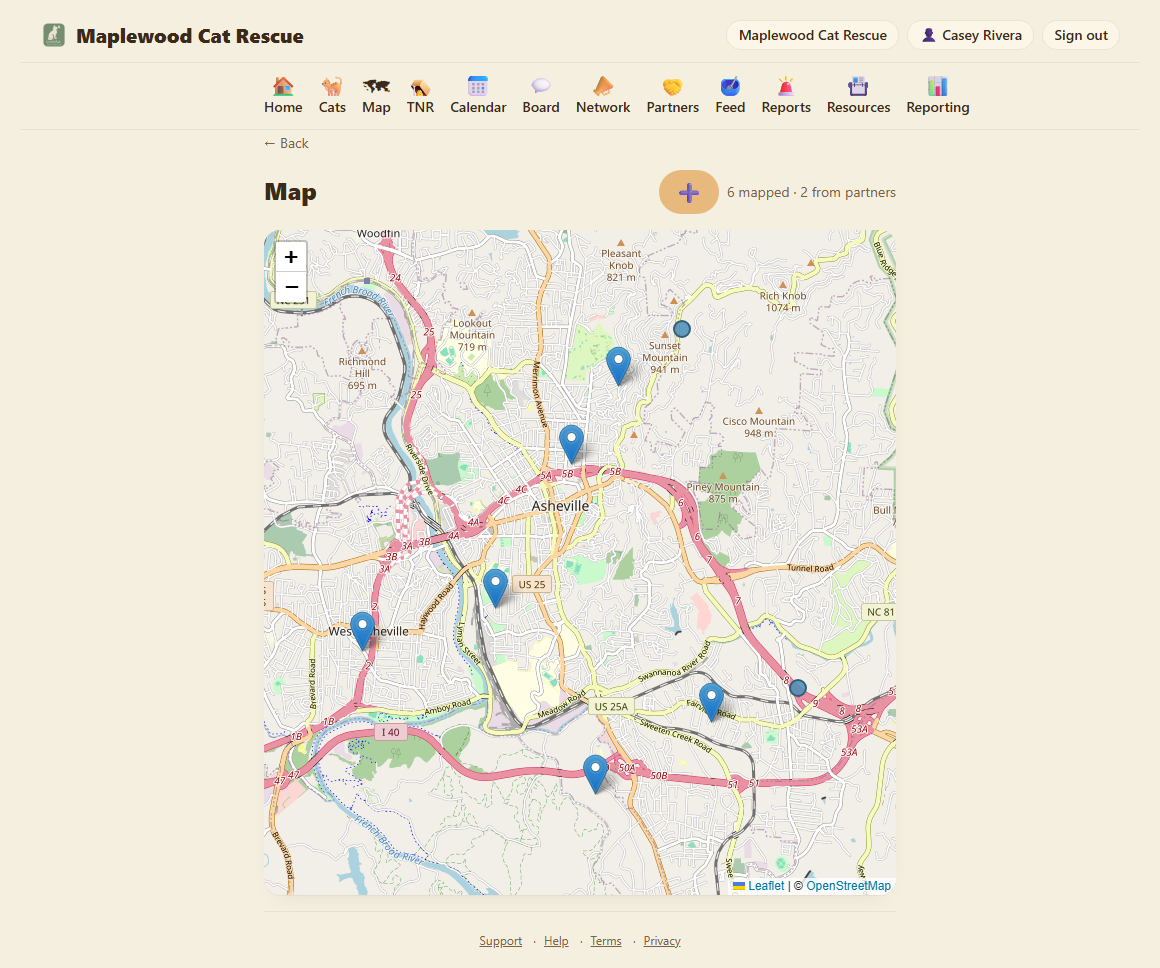
Task: Select the West Asheville map pin
Action: click(362, 631)
